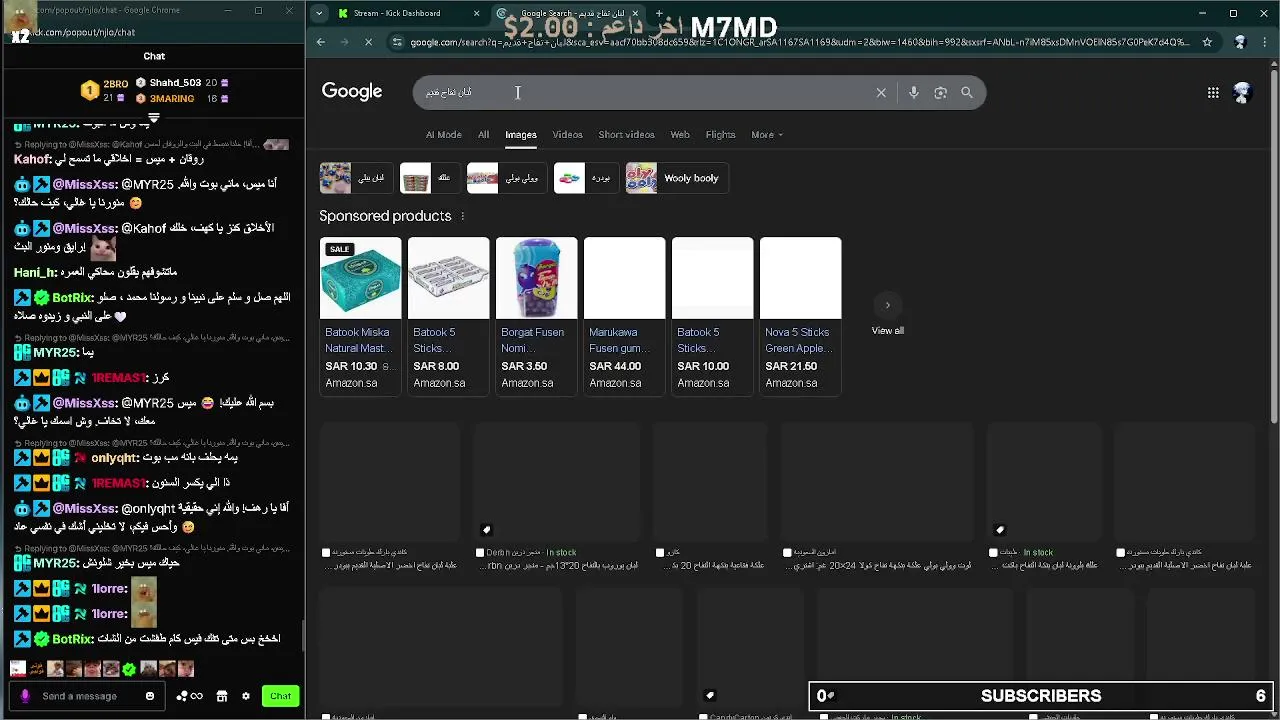The width and height of the screenshot is (1280, 720).
Task: Select the Web search tab
Action: pyautogui.click(x=680, y=134)
